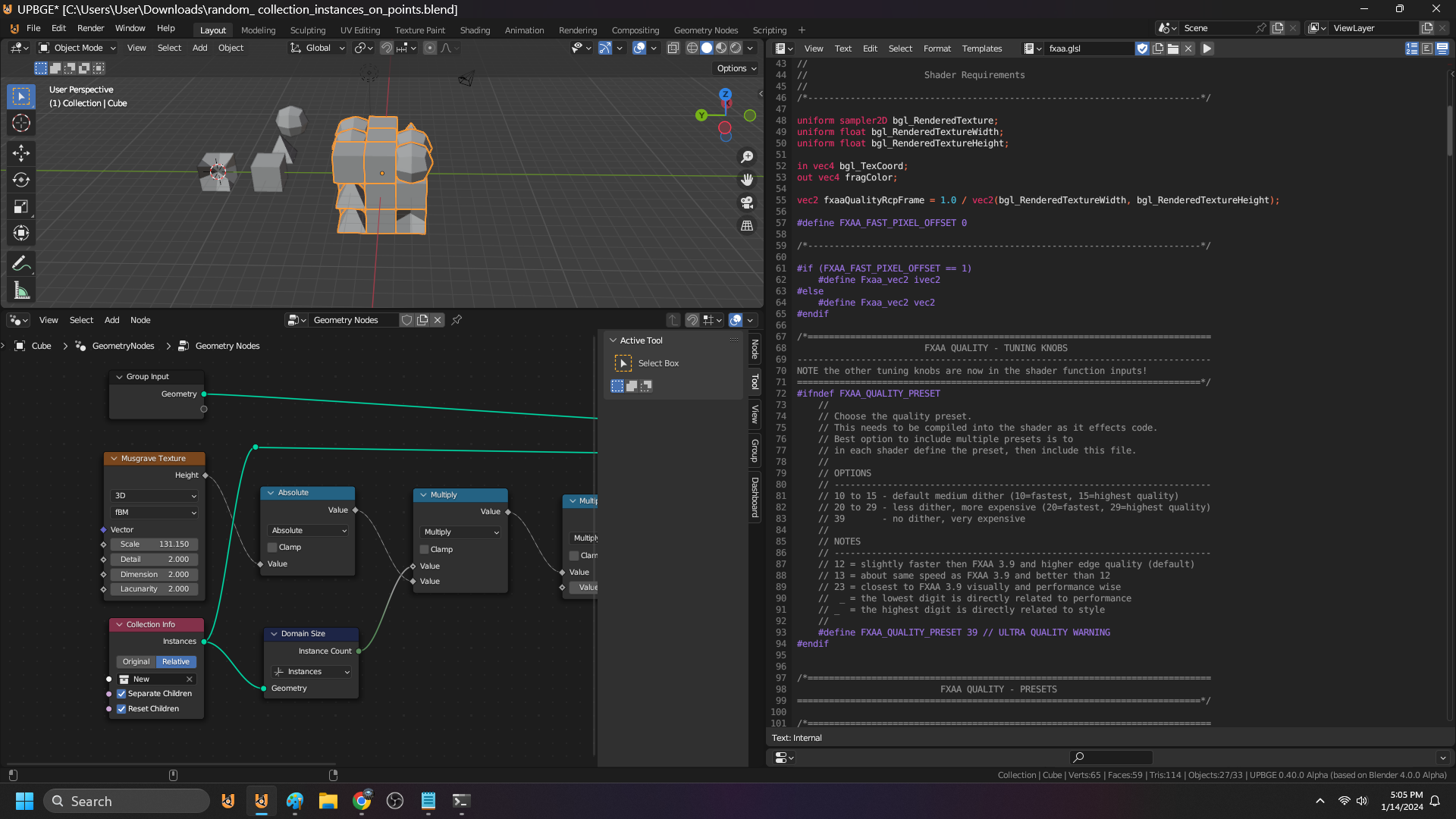
Task: Activate the Move tool
Action: point(21,153)
